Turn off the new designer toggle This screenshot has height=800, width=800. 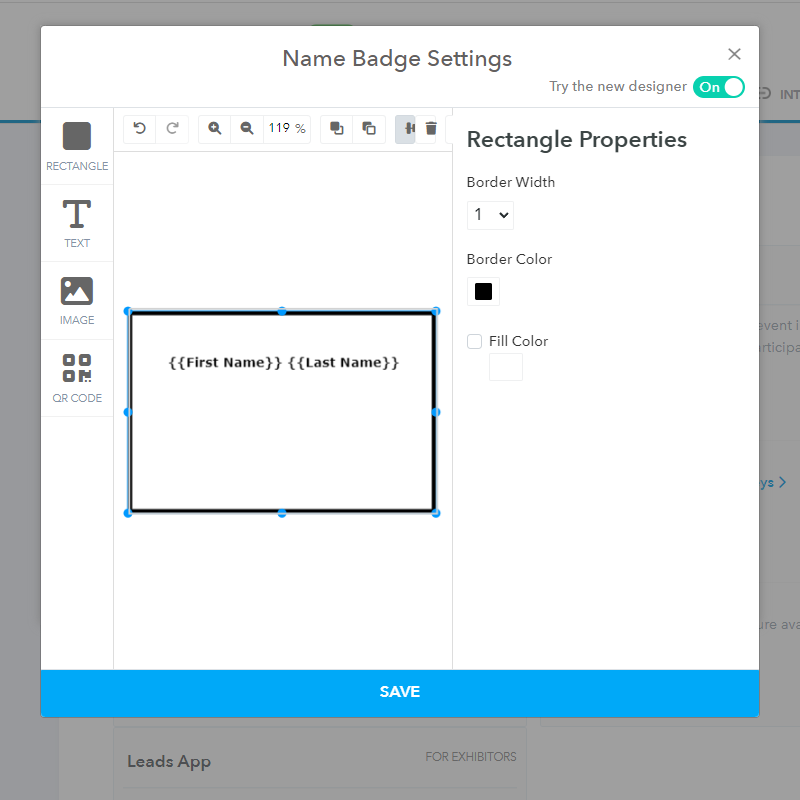point(719,87)
